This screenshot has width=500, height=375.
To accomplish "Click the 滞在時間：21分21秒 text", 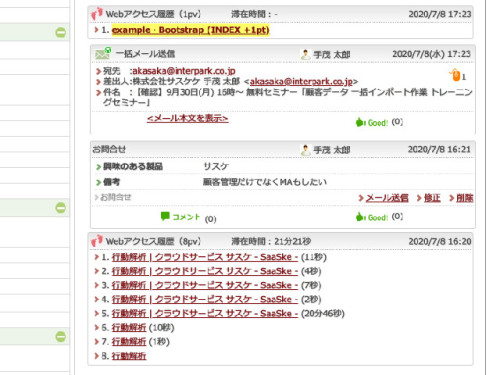I will [271, 241].
